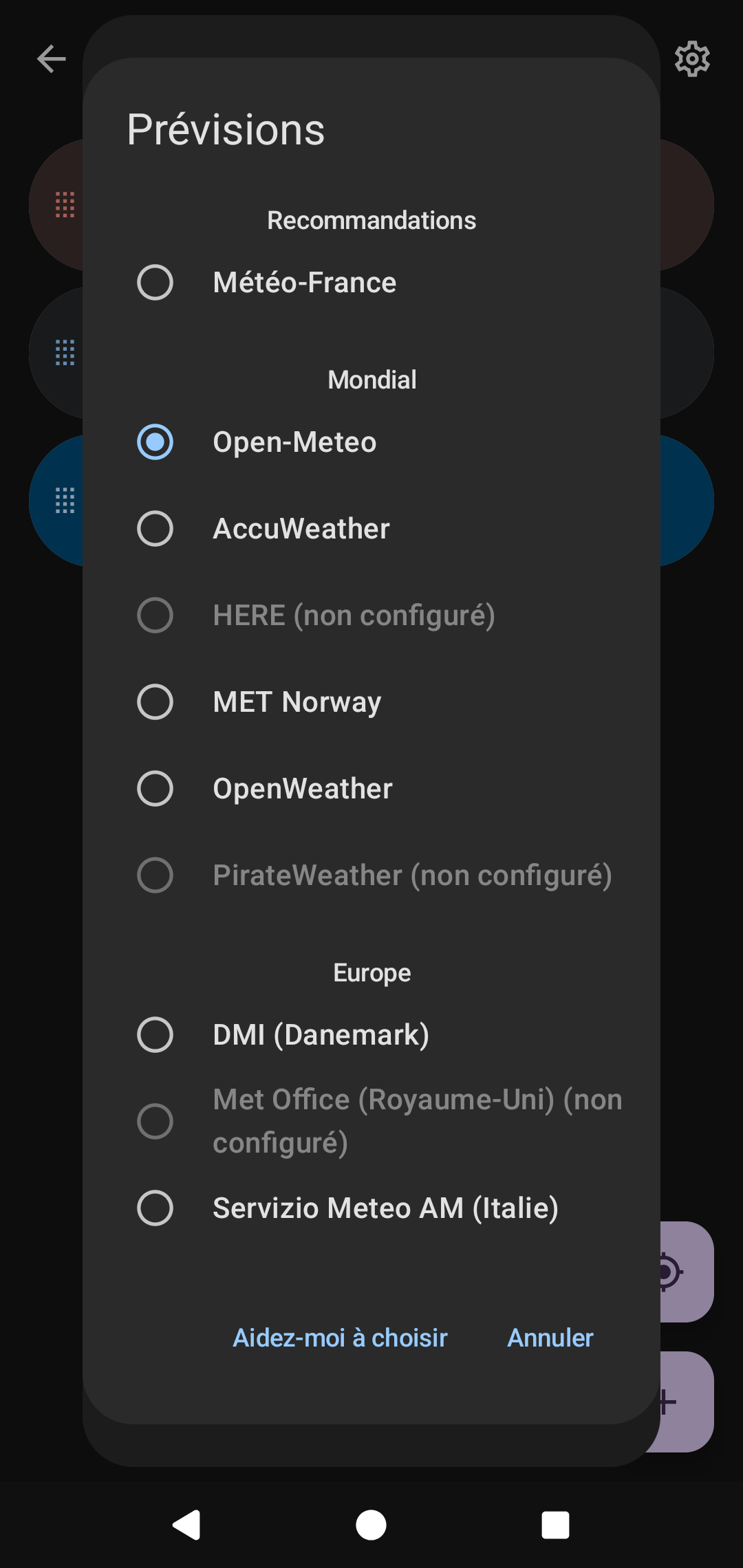This screenshot has height=1568, width=743.
Task: Tap the back arrow icon at top left
Action: point(52,59)
